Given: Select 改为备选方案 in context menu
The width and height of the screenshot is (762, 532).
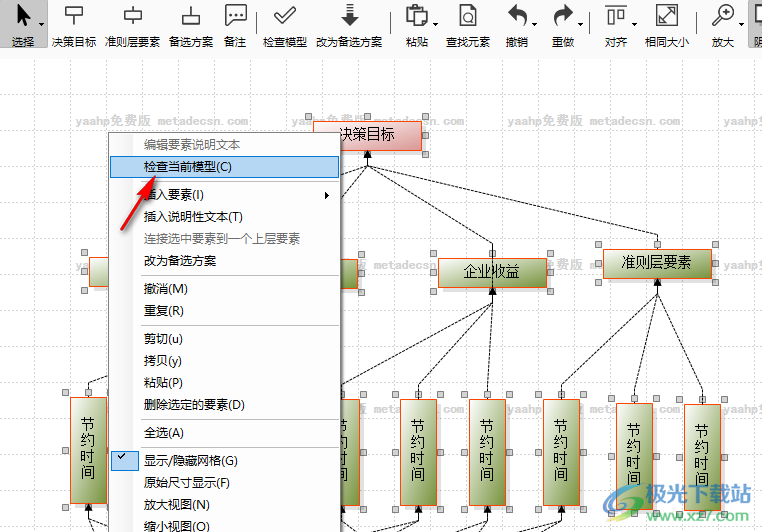Looking at the screenshot, I should (x=224, y=261).
